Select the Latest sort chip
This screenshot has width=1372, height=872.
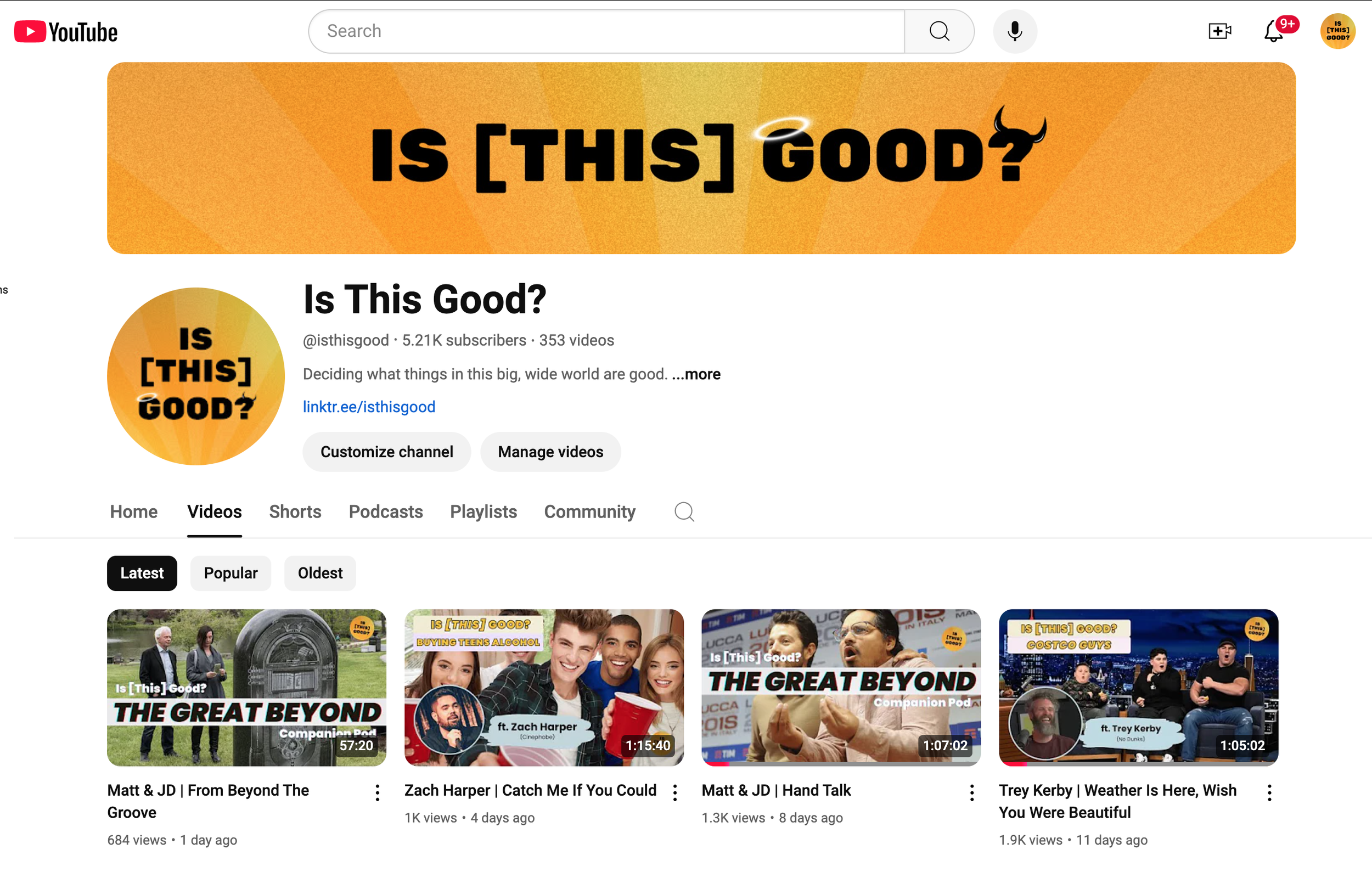tap(142, 573)
